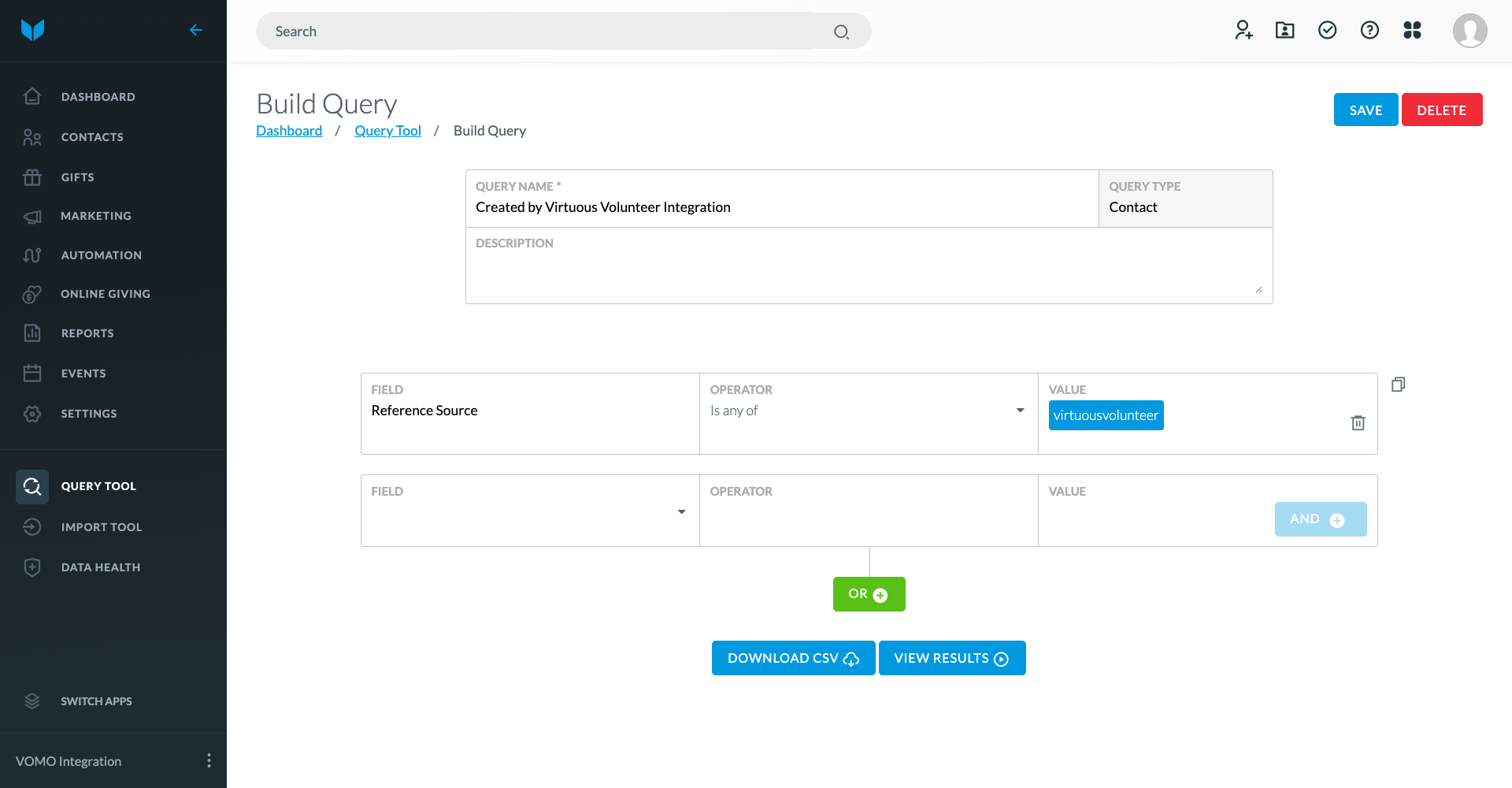
Task: Go to Contacts section
Action: pos(92,137)
